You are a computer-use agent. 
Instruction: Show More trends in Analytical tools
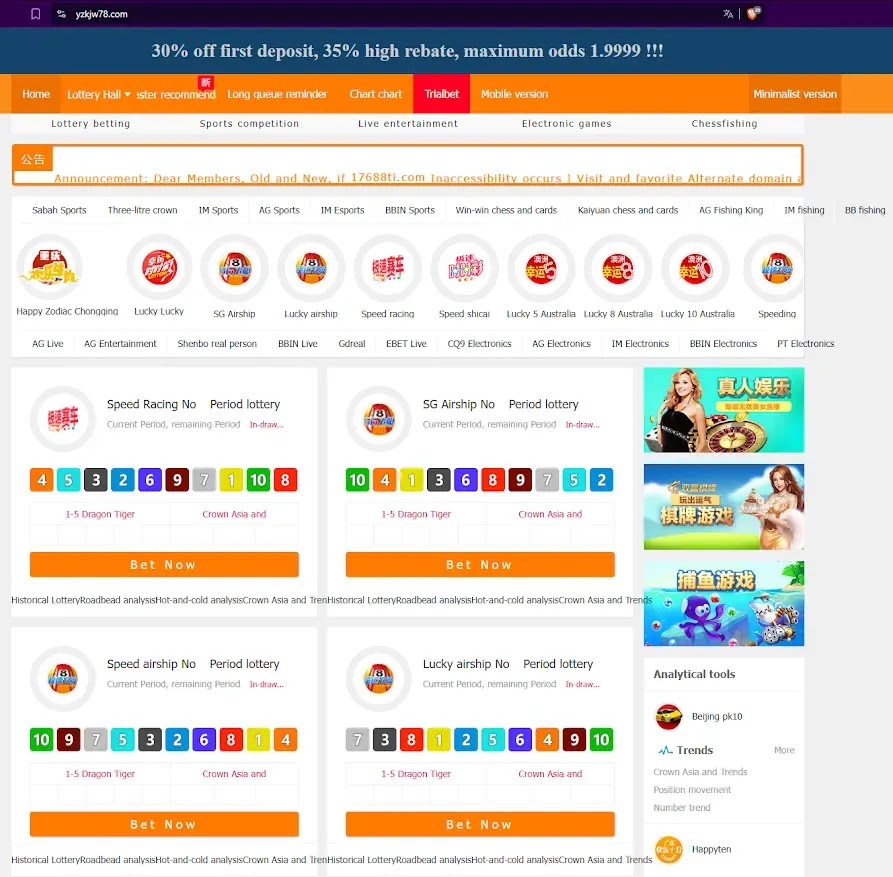pyautogui.click(x=784, y=750)
